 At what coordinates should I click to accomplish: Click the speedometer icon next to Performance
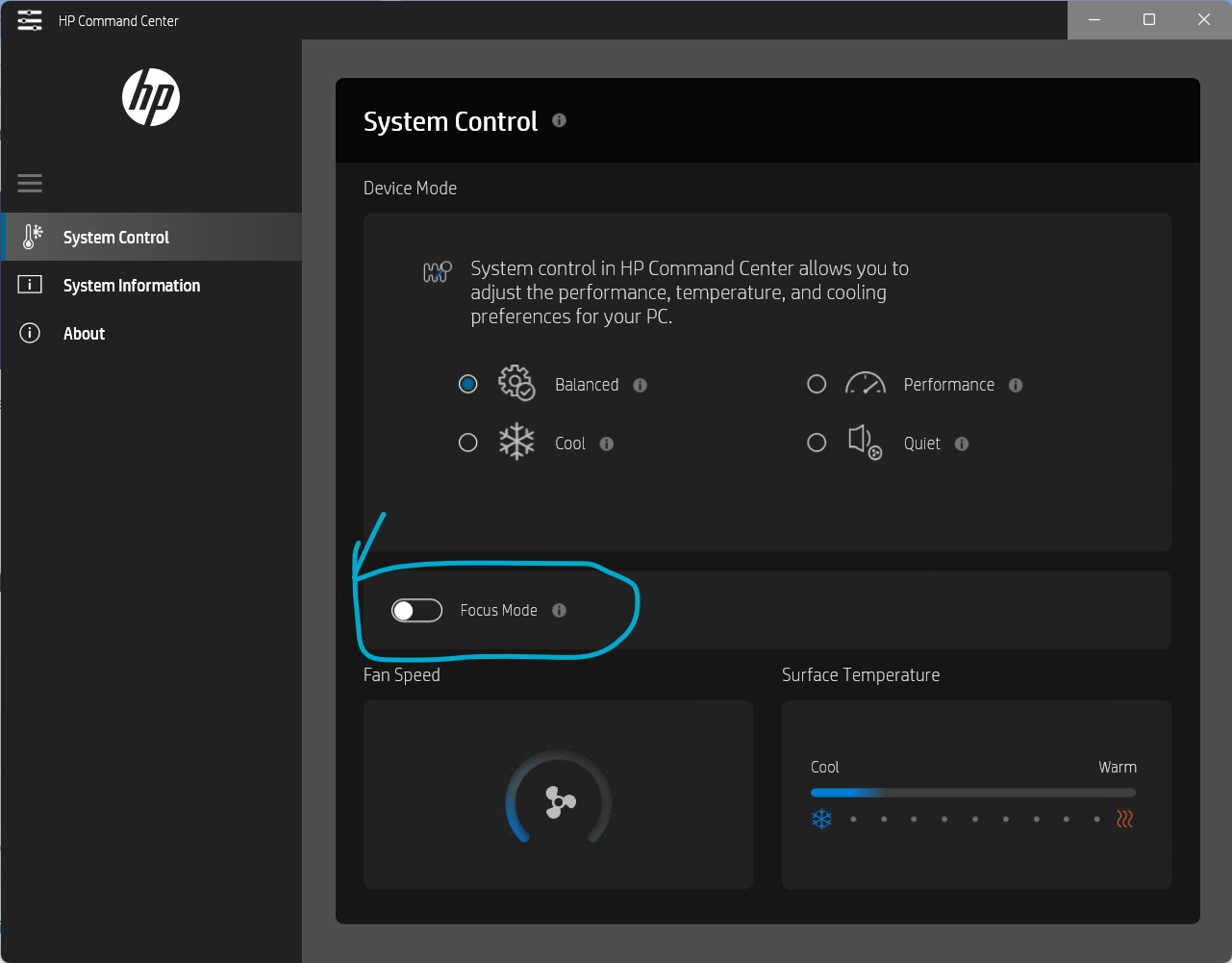click(865, 383)
